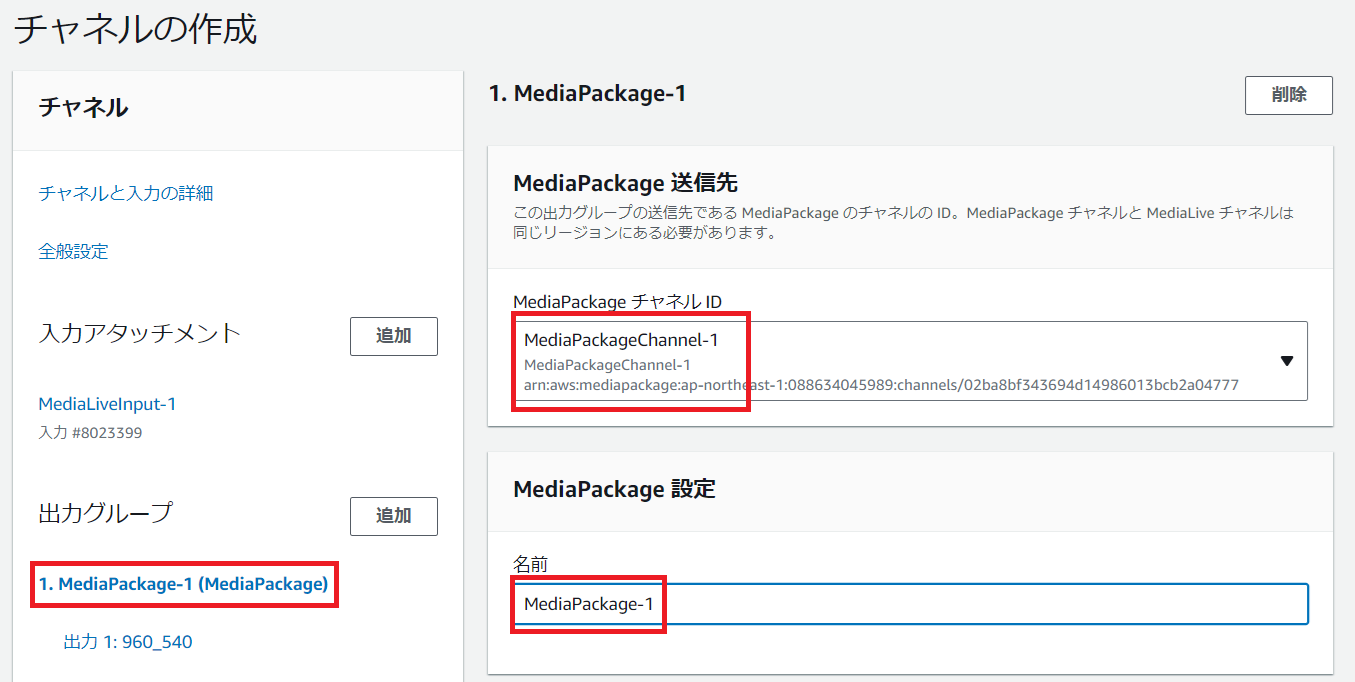Open チャネルと入力の詳細 link
This screenshot has height=682, width=1355.
click(x=125, y=193)
